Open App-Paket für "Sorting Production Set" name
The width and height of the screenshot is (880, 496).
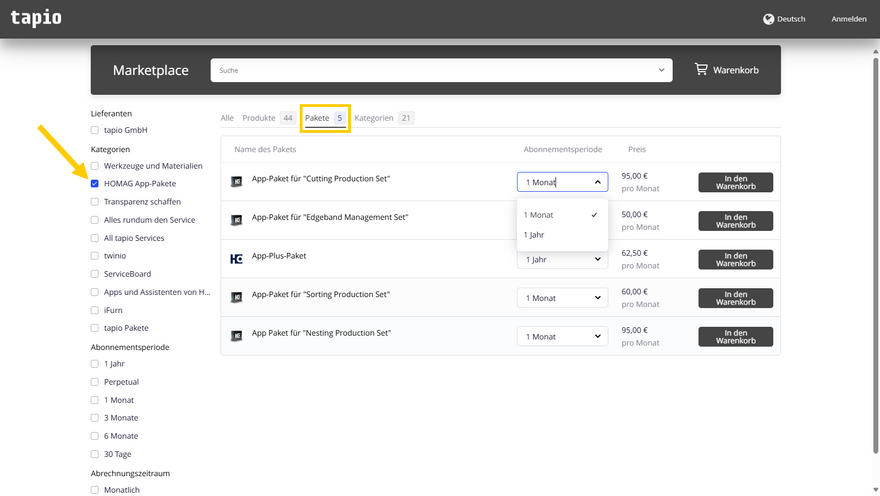[x=320, y=294]
